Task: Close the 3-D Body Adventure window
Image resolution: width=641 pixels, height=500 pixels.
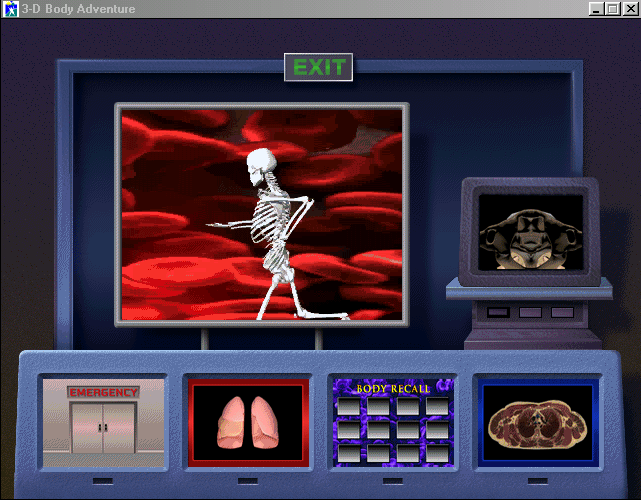Action: pyautogui.click(x=630, y=9)
